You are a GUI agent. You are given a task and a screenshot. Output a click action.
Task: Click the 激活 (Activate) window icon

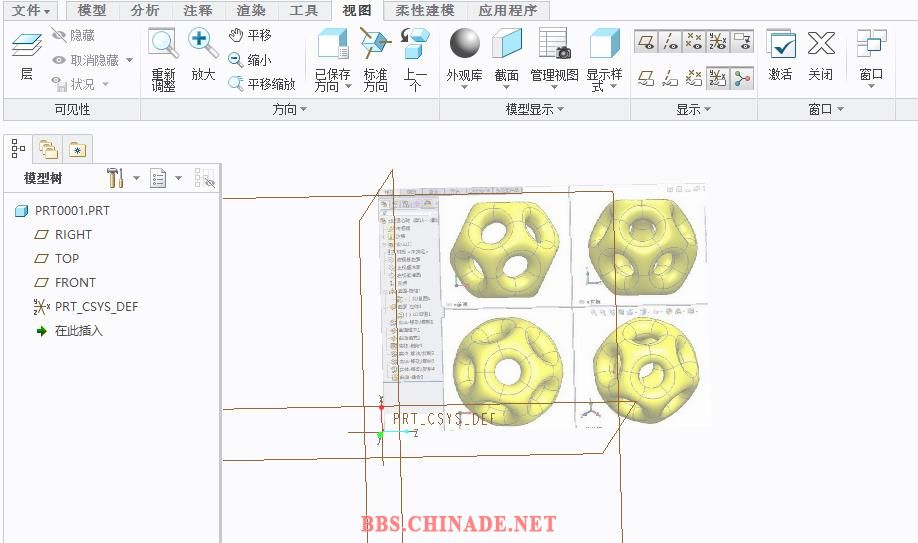click(x=780, y=45)
